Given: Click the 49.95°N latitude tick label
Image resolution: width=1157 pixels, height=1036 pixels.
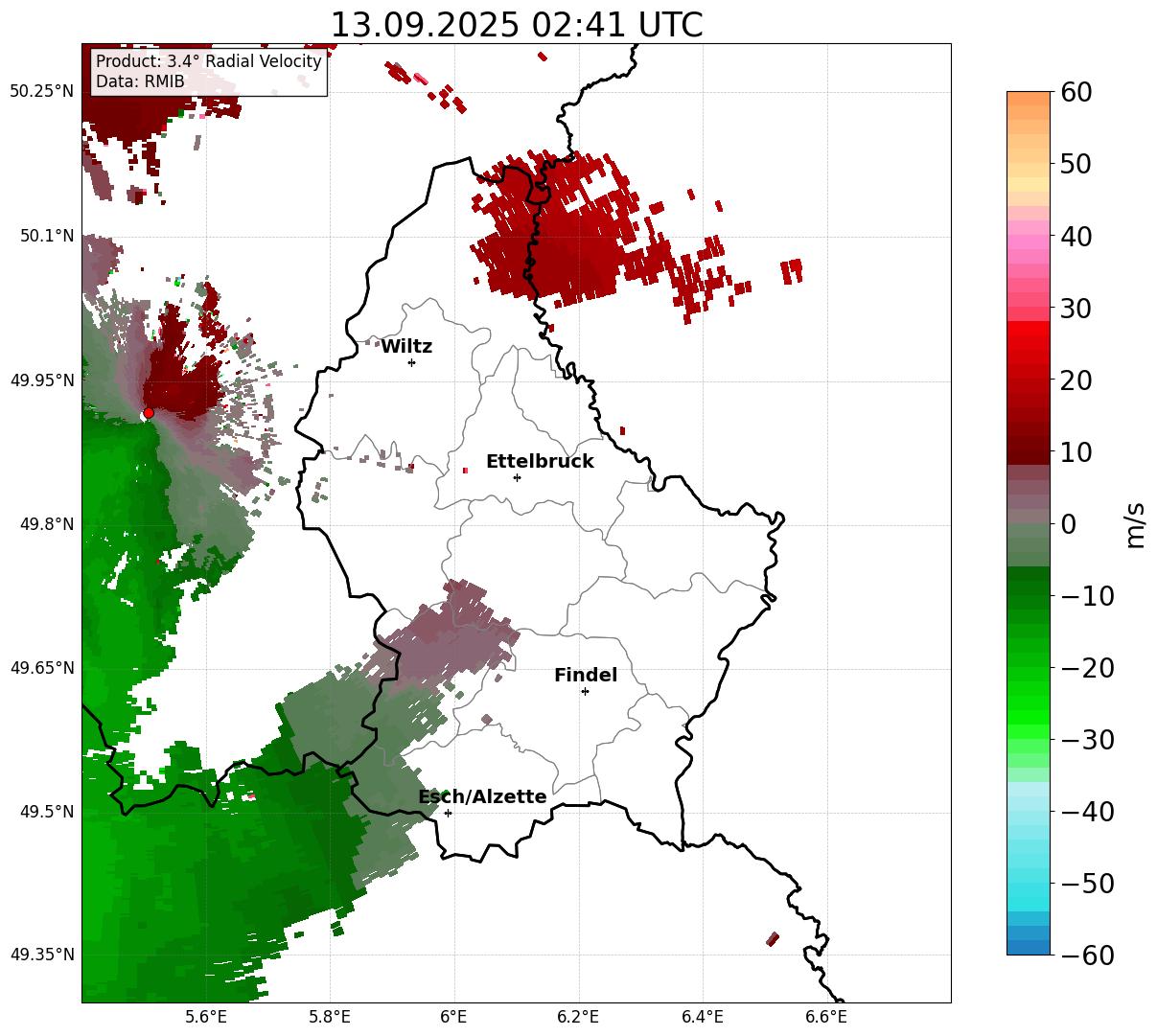Looking at the screenshot, I should (x=42, y=380).
